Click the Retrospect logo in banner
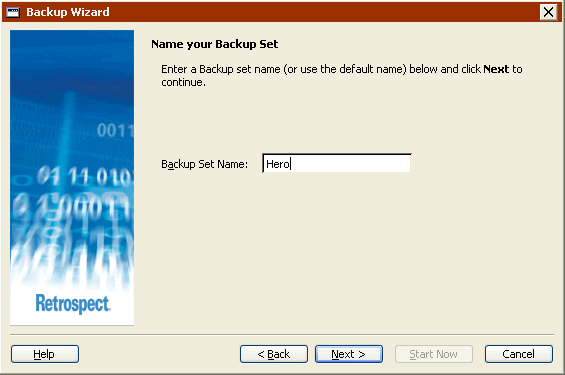This screenshot has width=565, height=375. 73,304
